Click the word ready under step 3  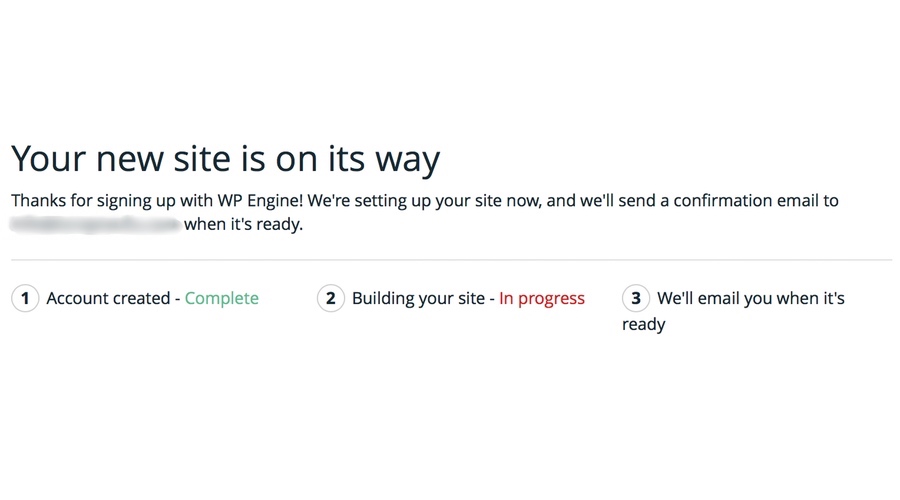click(643, 324)
